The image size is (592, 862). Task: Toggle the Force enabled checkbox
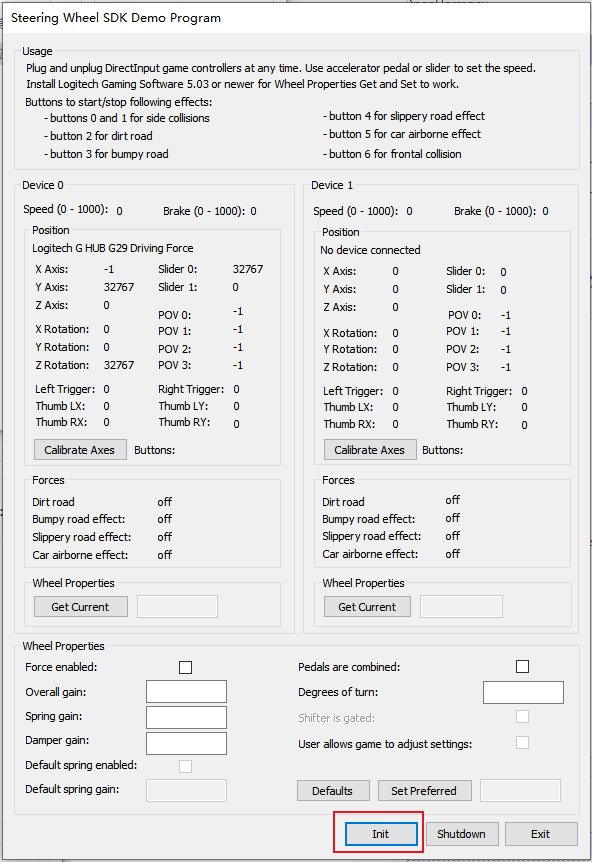tap(186, 667)
